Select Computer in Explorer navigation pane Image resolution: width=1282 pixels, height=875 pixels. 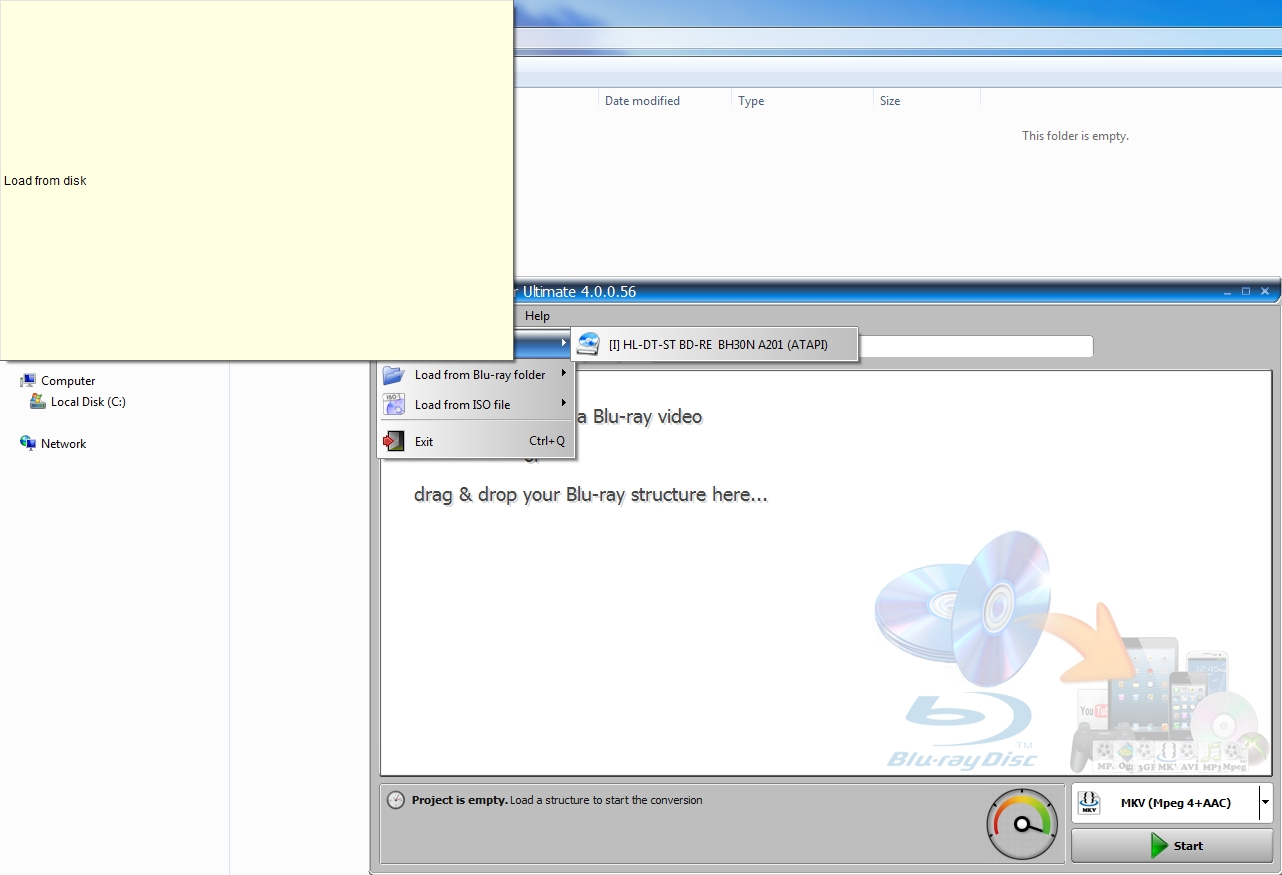pos(68,381)
